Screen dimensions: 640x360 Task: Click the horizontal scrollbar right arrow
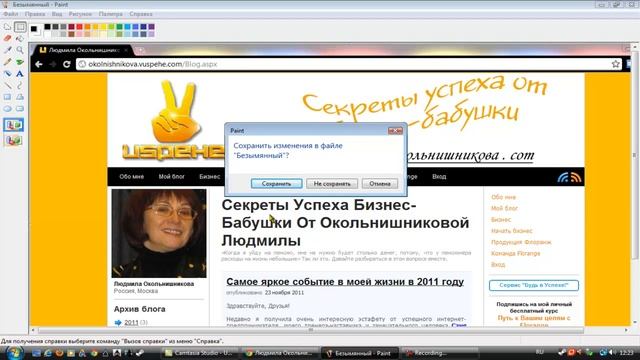(627, 330)
